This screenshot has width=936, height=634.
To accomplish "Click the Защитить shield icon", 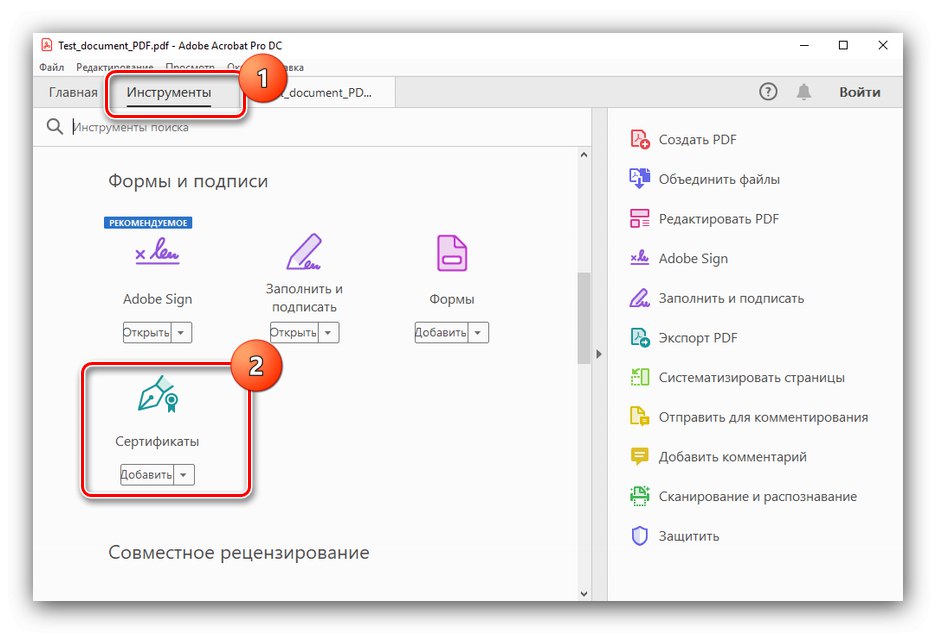I will tap(639, 536).
